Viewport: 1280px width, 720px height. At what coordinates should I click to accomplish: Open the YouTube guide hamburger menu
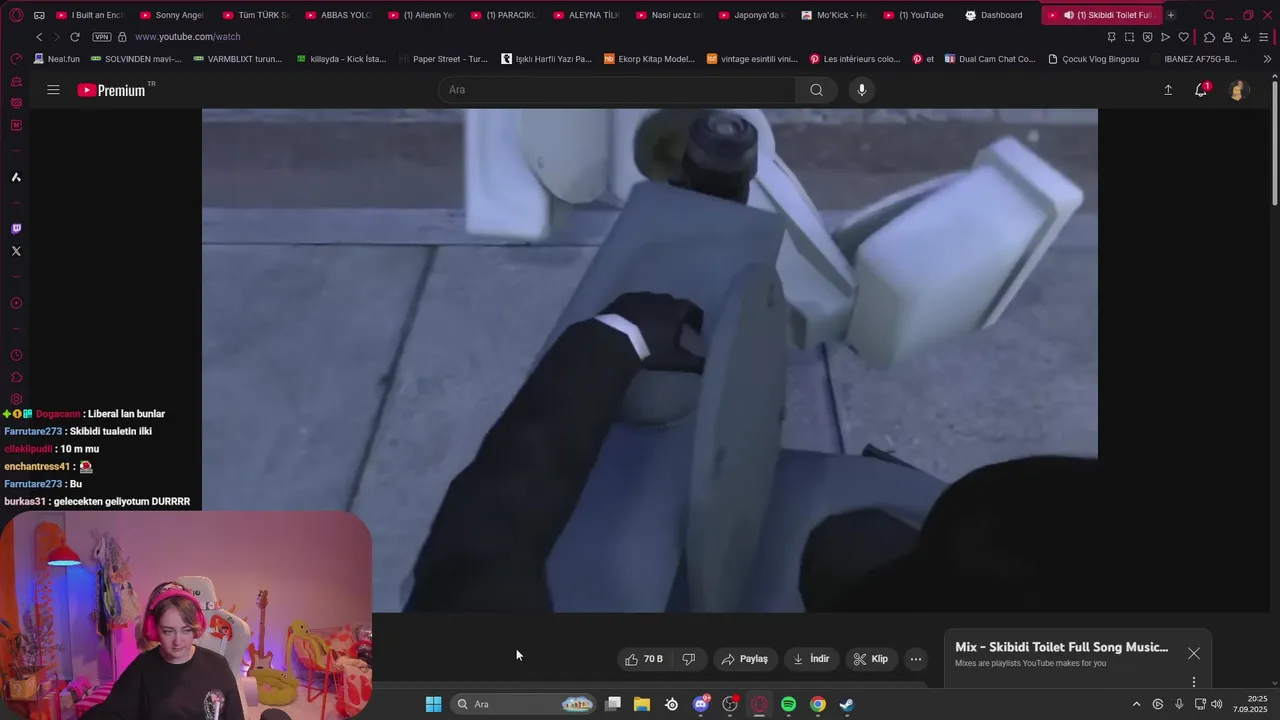pos(53,90)
